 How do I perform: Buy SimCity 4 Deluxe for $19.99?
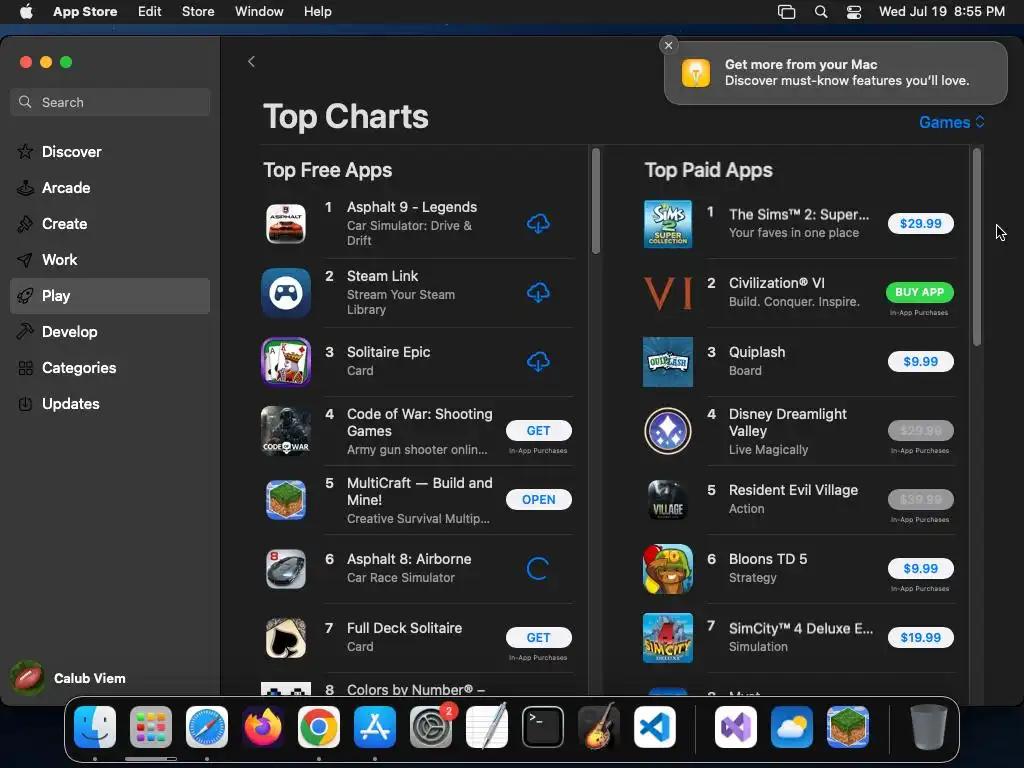click(x=920, y=637)
